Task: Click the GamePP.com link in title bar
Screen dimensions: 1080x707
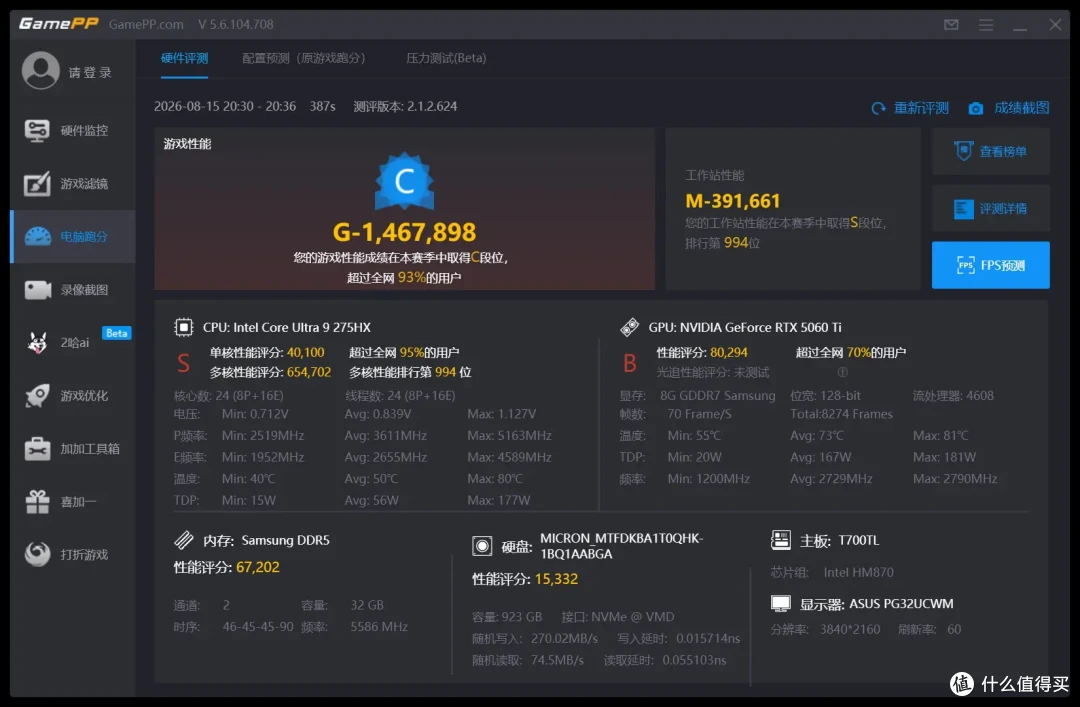Action: click(146, 24)
